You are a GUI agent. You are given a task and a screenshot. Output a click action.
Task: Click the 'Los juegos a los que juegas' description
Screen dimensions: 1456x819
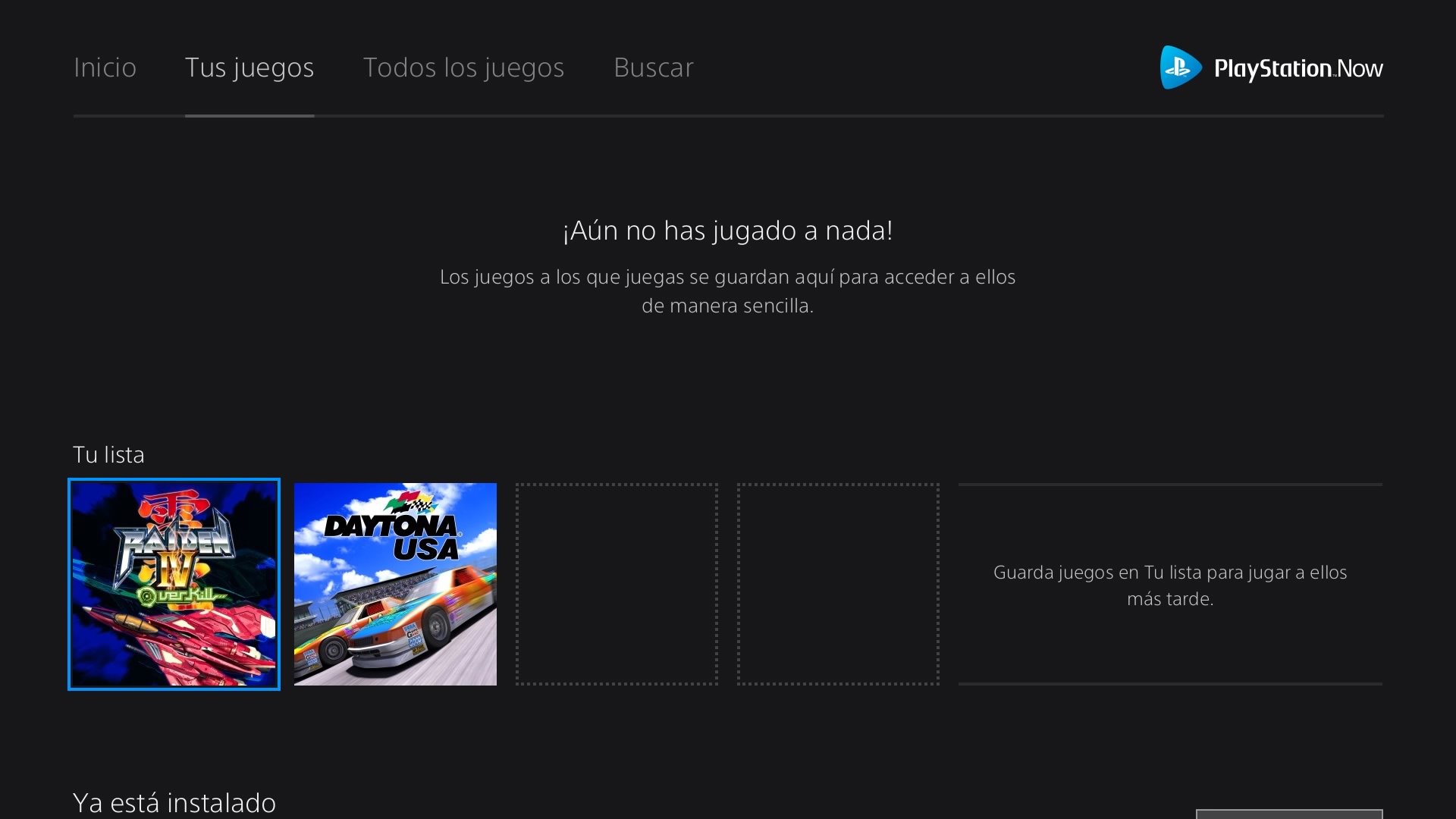pos(727,291)
